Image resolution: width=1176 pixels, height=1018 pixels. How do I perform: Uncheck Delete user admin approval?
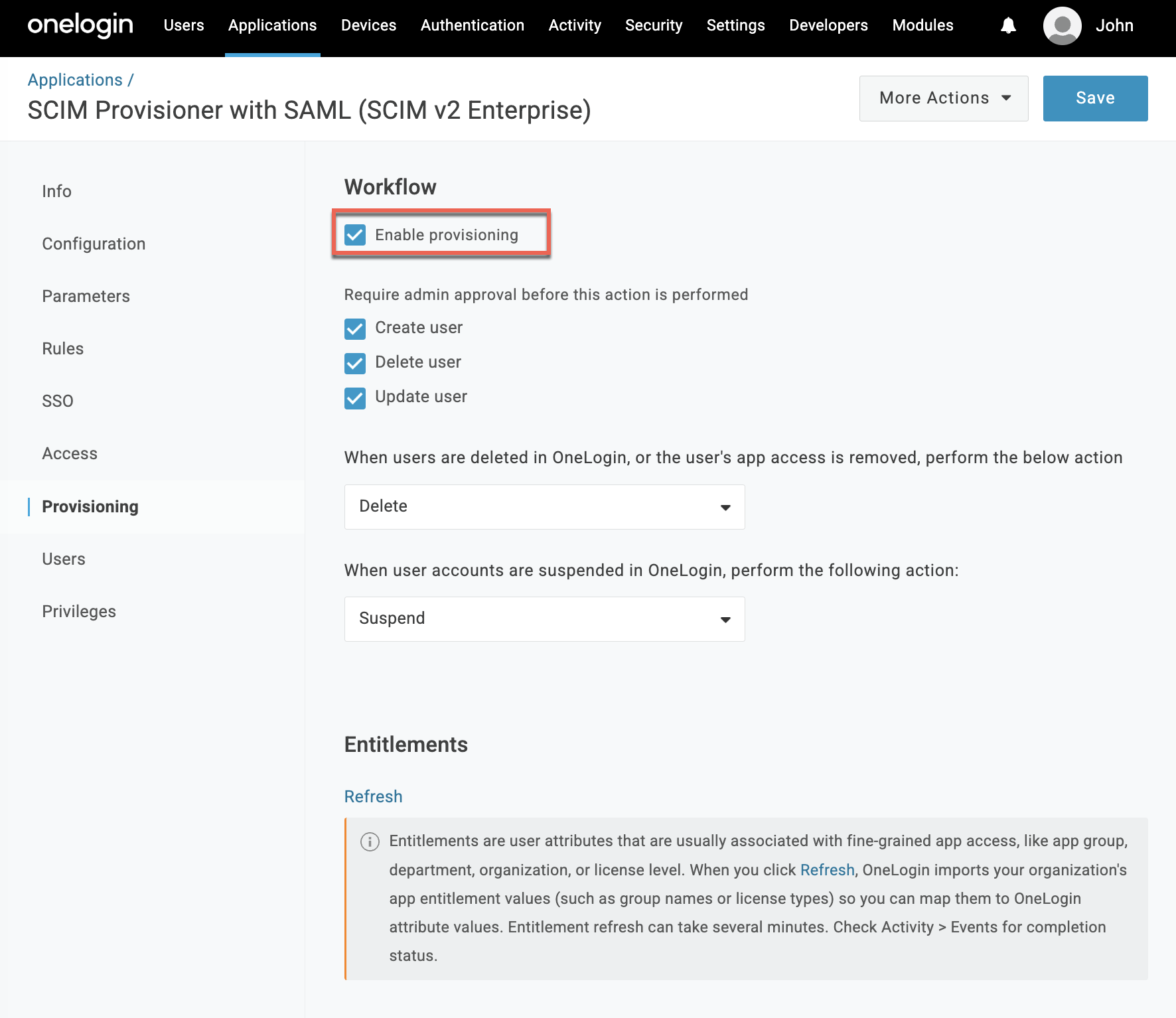pyautogui.click(x=355, y=363)
